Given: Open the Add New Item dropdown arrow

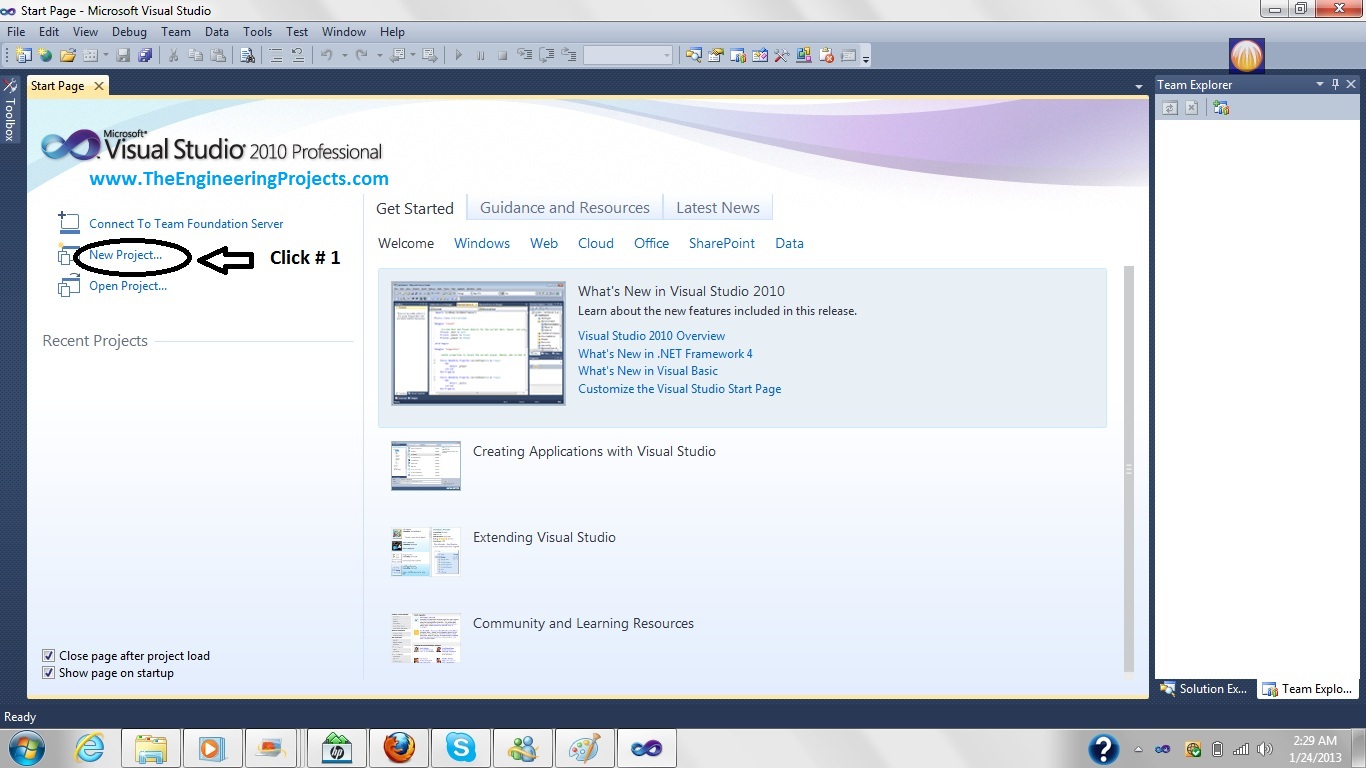Looking at the screenshot, I should 105,55.
